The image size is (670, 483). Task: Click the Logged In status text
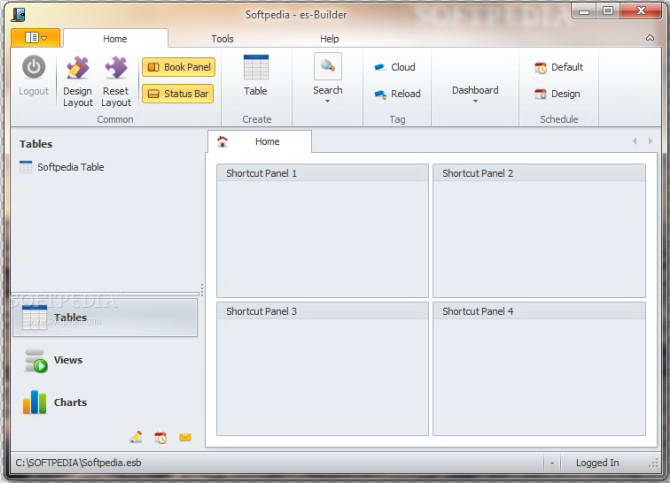pos(597,462)
